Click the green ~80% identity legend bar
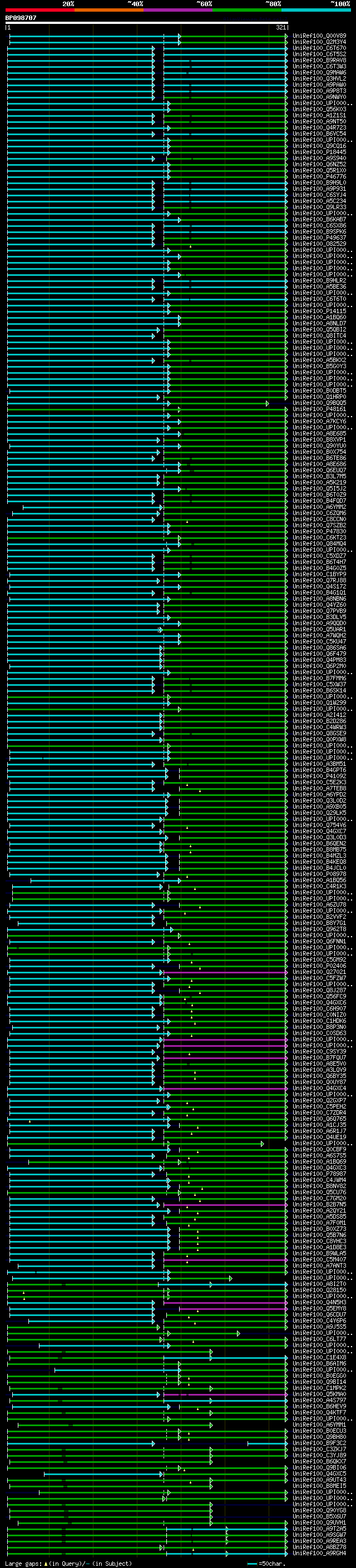Screen dimensions: 356x1568 [247, 11]
